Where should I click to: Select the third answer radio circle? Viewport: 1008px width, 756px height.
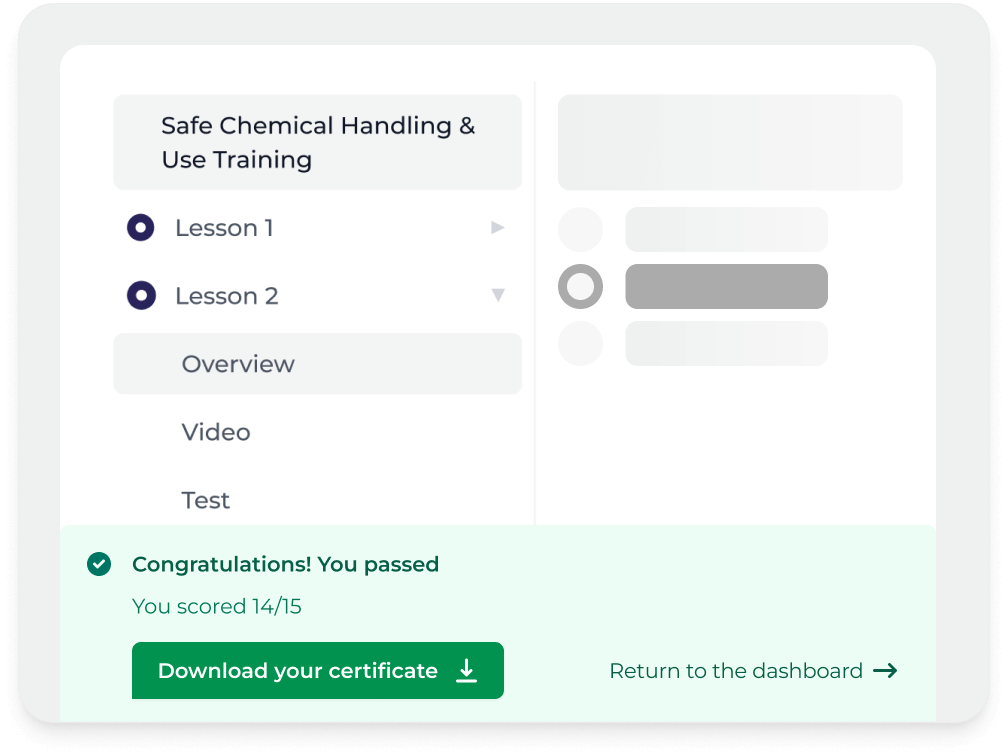[580, 344]
